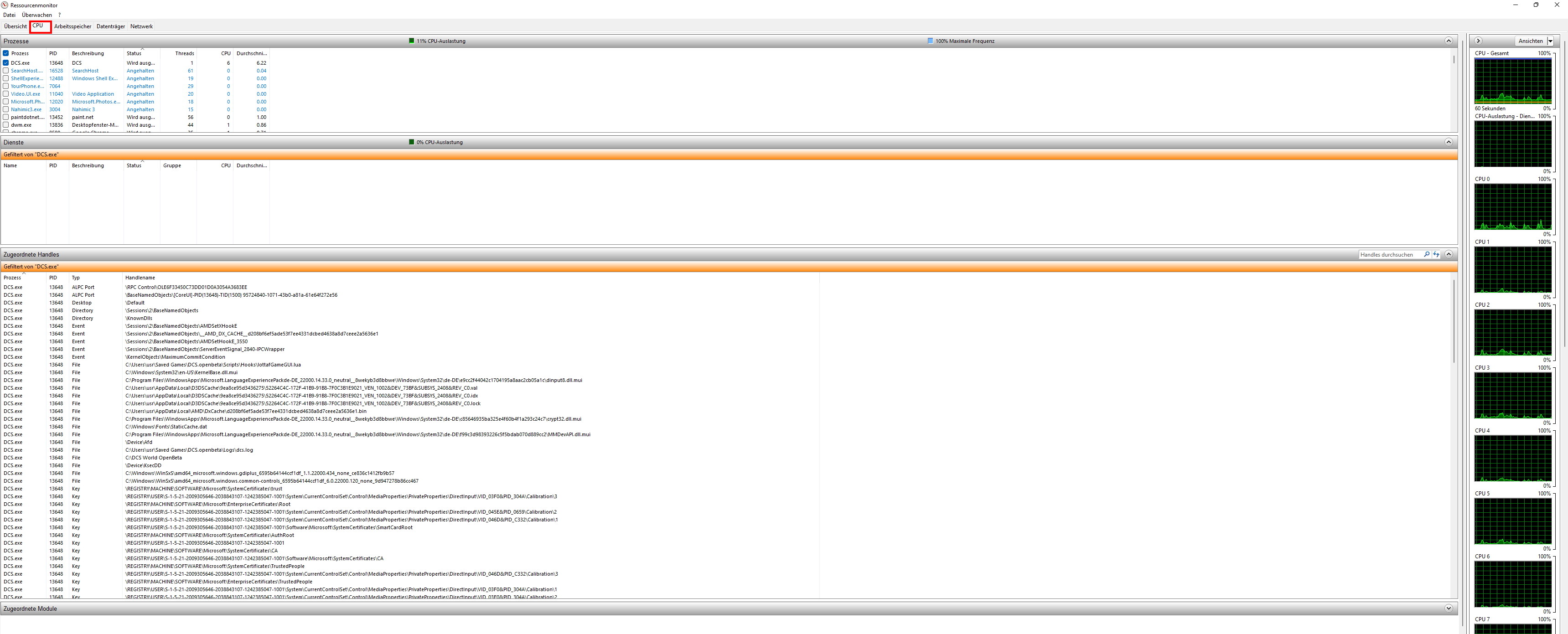Collapse the Dienste section chevron
Image resolution: width=1568 pixels, height=634 pixels.
click(1448, 142)
